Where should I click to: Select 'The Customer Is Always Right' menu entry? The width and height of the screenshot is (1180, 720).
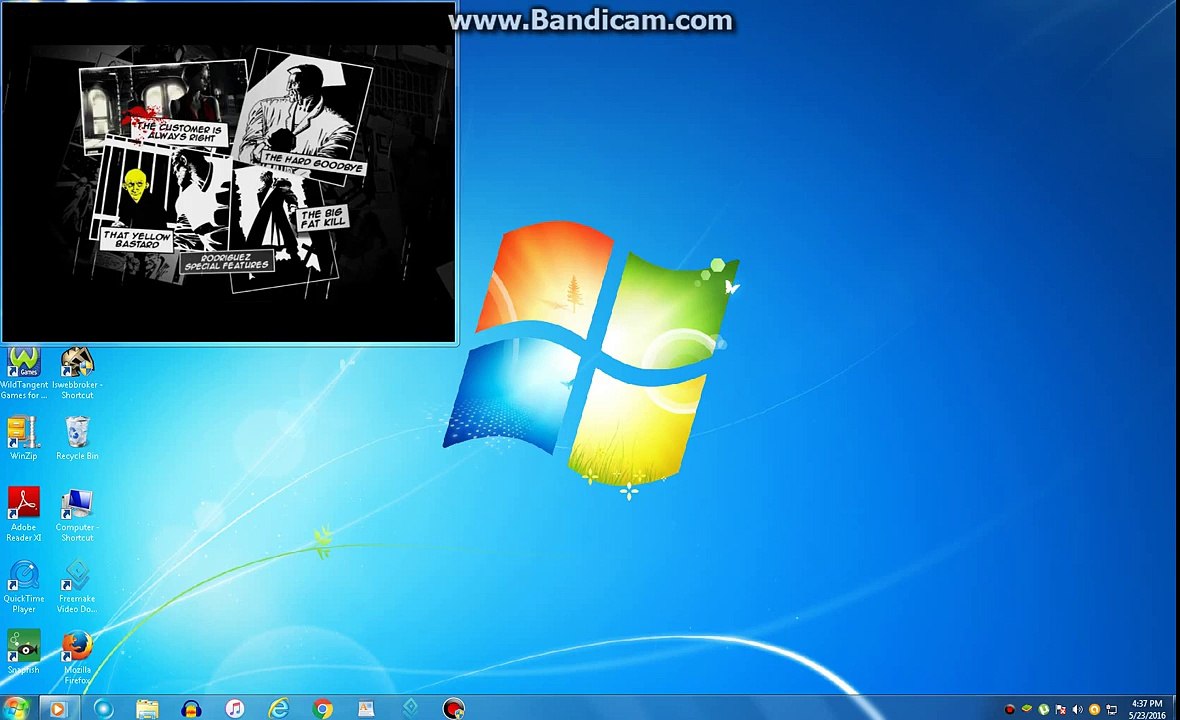[x=181, y=132]
